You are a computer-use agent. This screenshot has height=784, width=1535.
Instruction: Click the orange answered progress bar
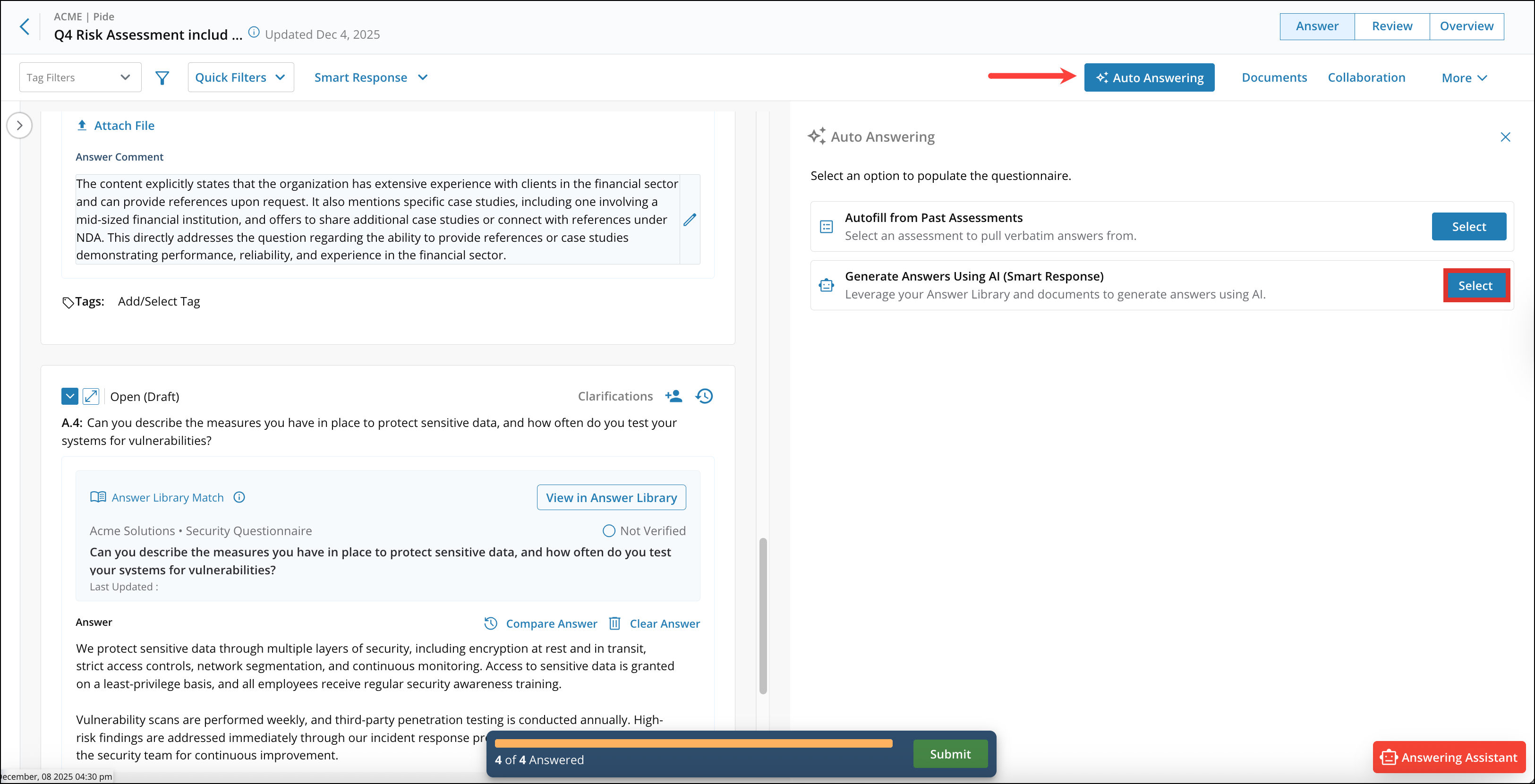click(693, 743)
